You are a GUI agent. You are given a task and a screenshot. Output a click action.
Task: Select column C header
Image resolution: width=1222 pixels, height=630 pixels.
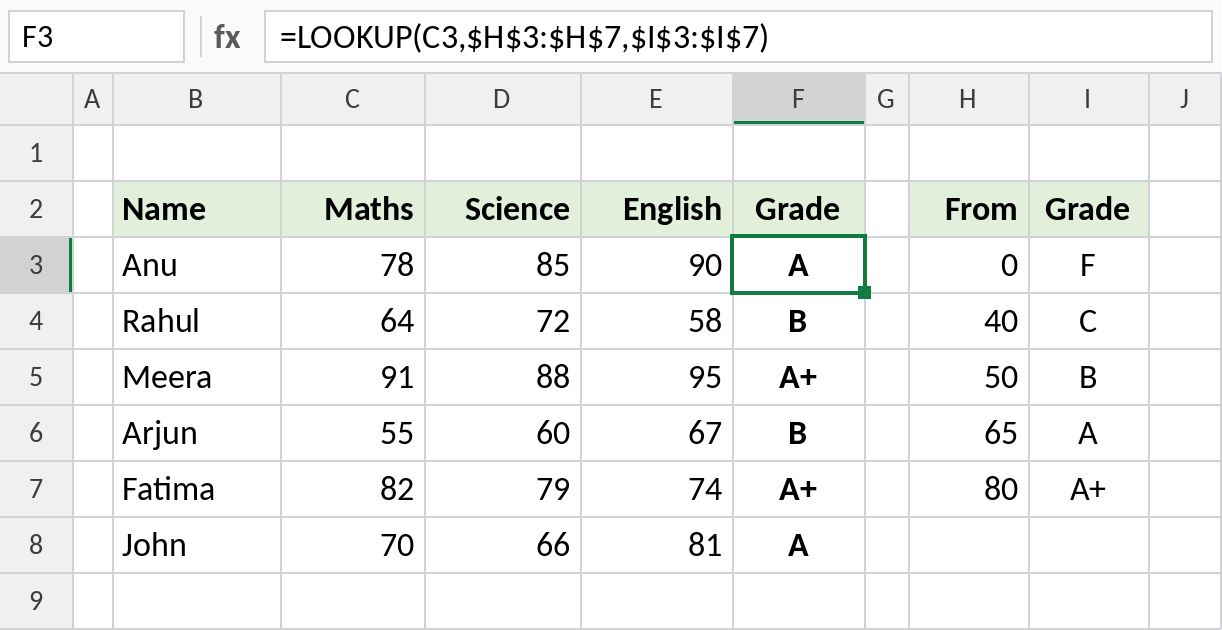click(x=353, y=98)
